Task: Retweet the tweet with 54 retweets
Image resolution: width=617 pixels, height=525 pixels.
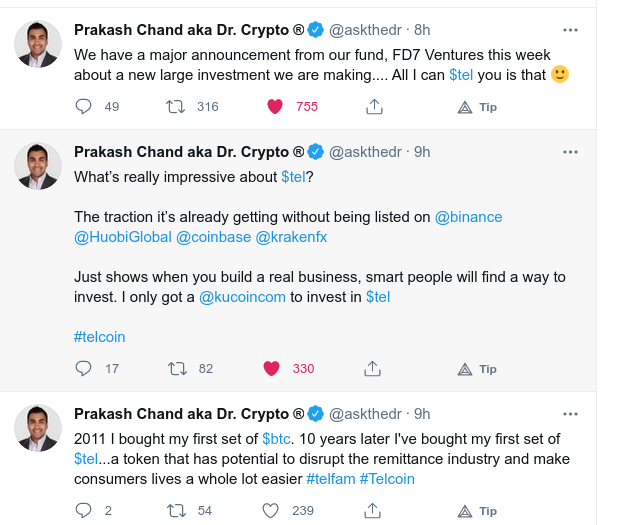Action: pos(176,511)
